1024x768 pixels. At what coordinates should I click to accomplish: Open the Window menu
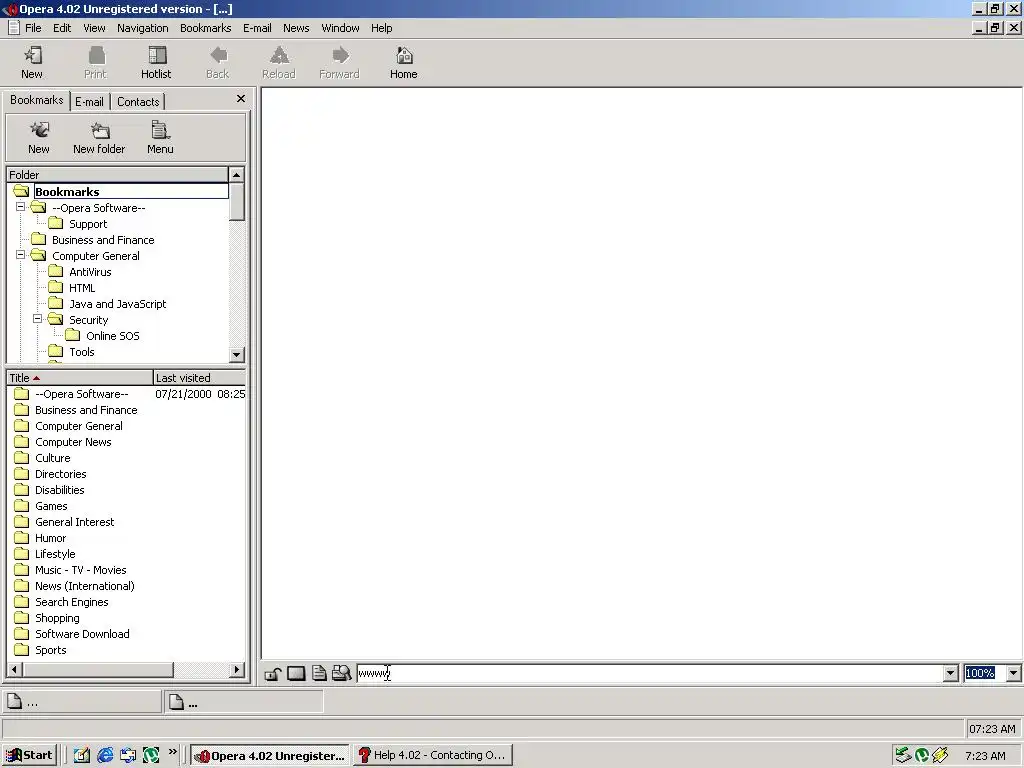point(340,28)
